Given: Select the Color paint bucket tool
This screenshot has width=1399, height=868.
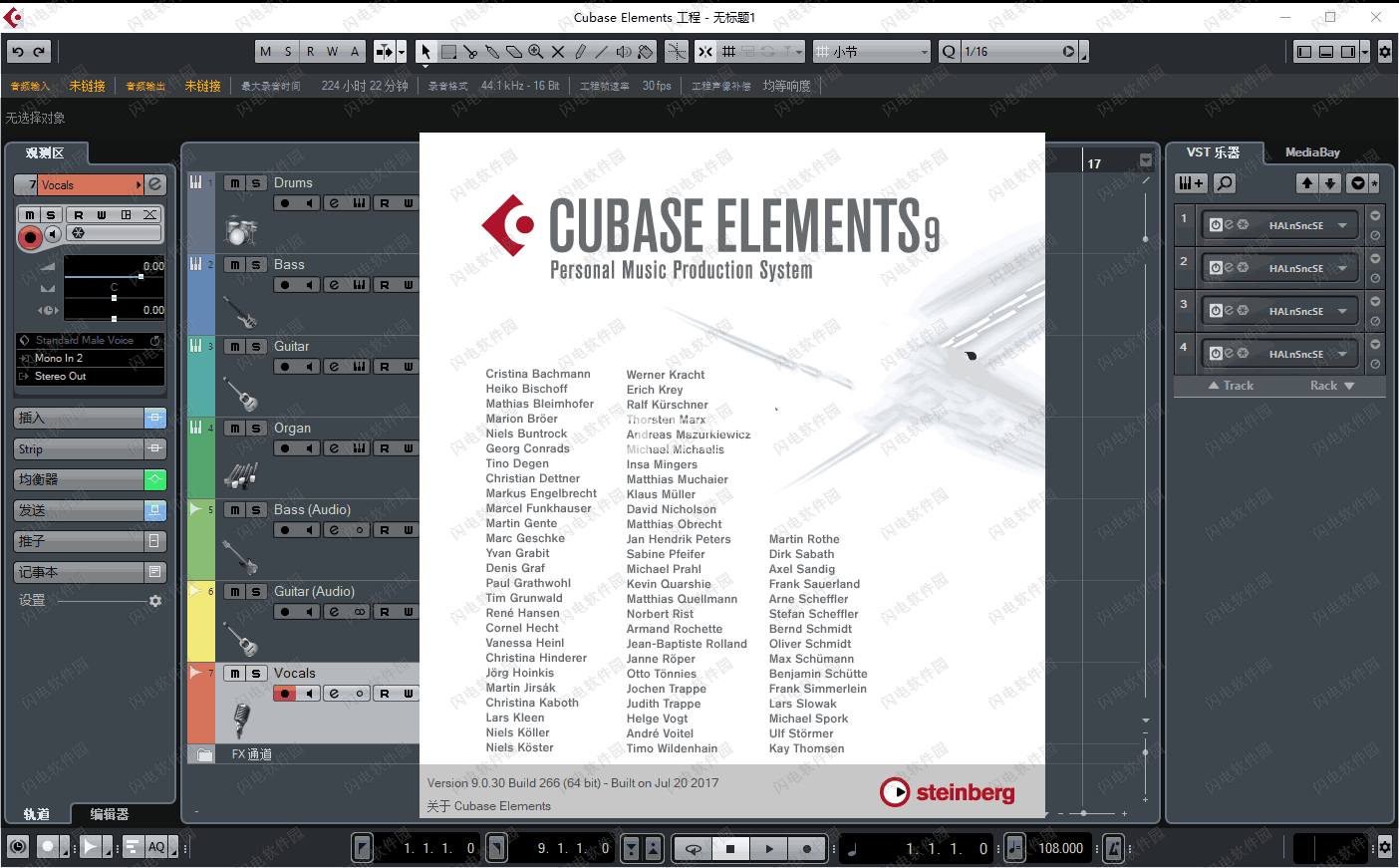Looking at the screenshot, I should click(646, 52).
